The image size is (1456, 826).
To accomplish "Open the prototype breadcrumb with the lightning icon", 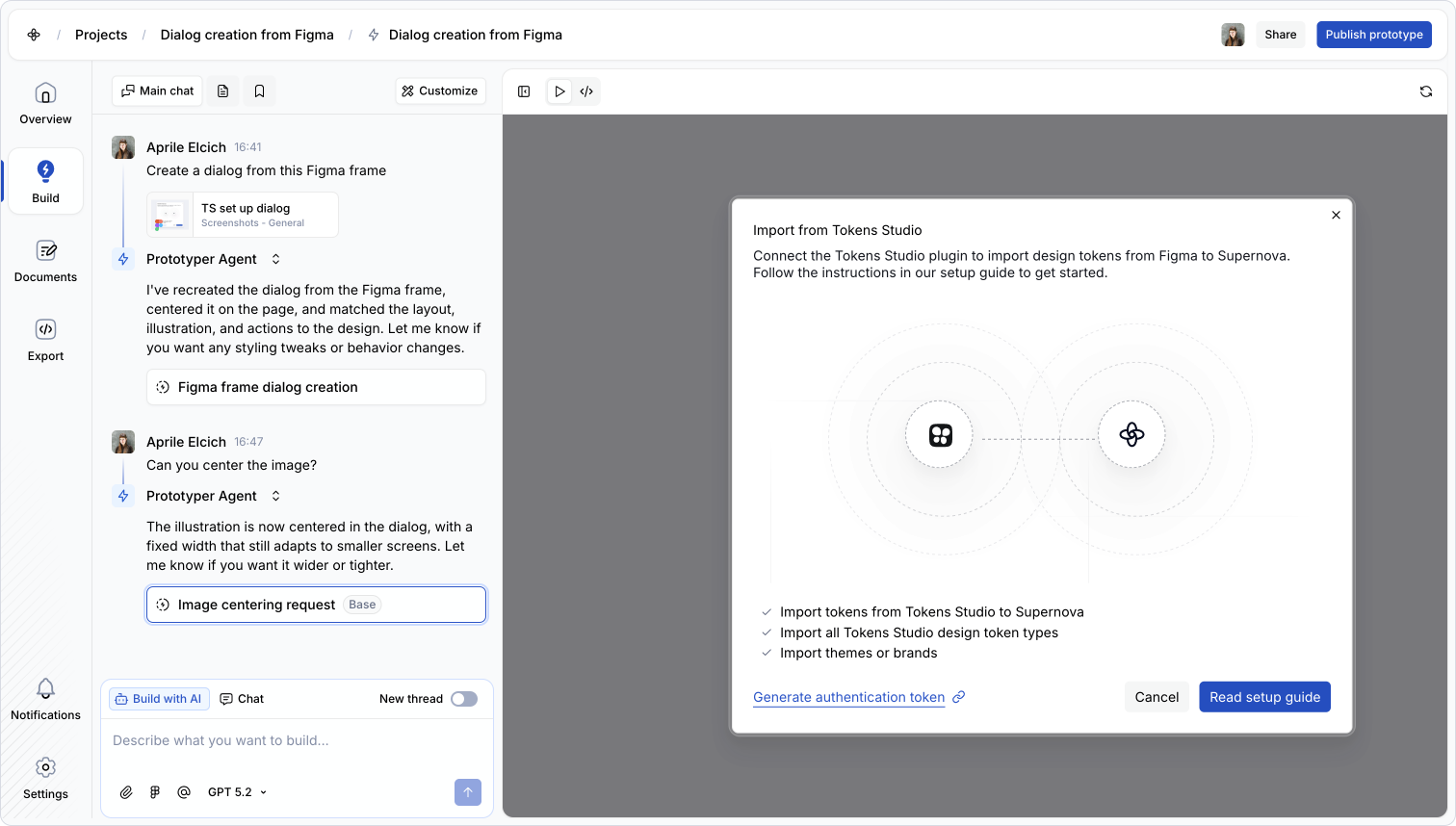I will tap(465, 35).
